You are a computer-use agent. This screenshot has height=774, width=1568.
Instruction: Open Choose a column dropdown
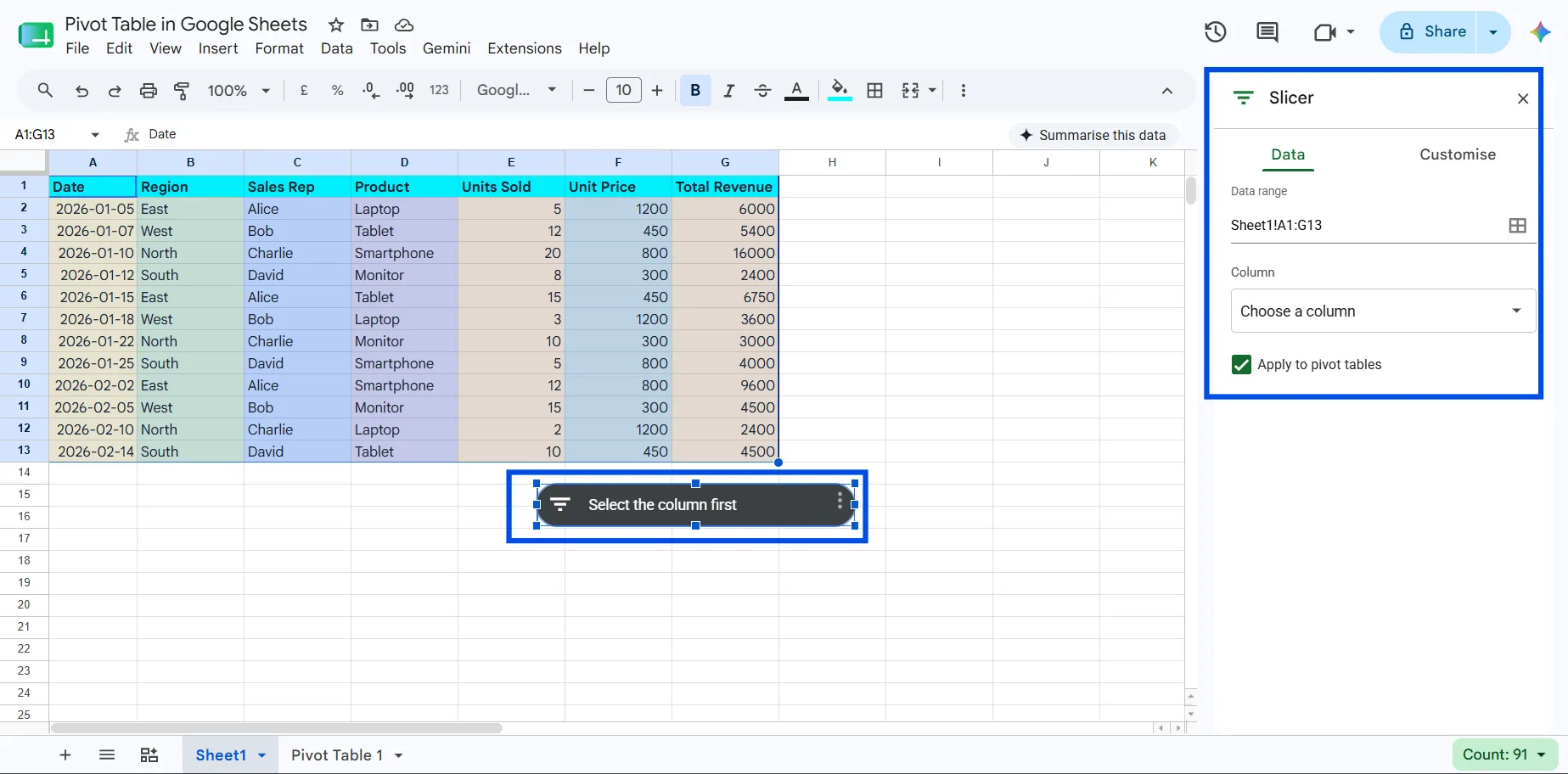[1383, 311]
